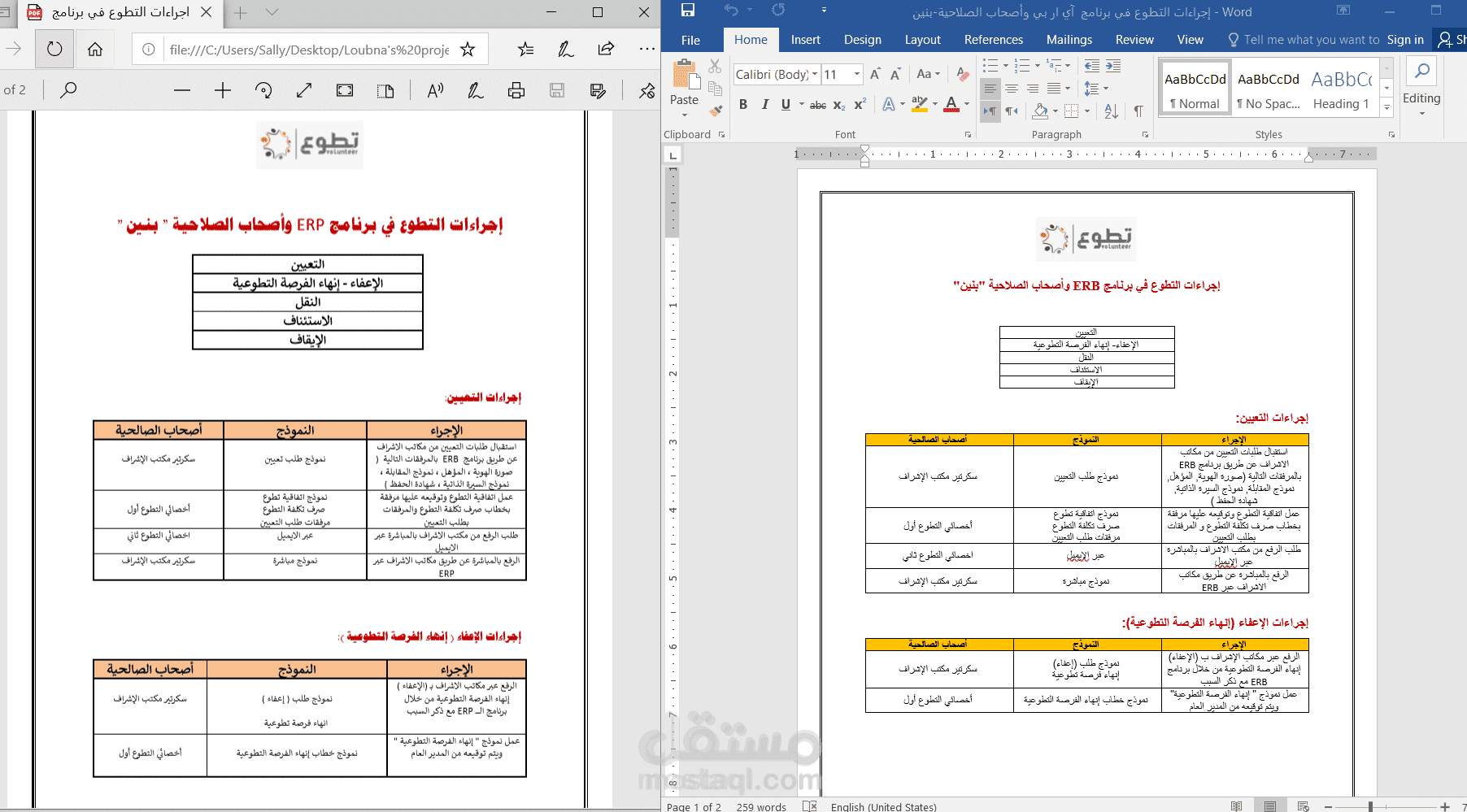Viewport: 1467px width, 812px height.
Task: Open the browser favorites hub
Action: pyautogui.click(x=526, y=49)
